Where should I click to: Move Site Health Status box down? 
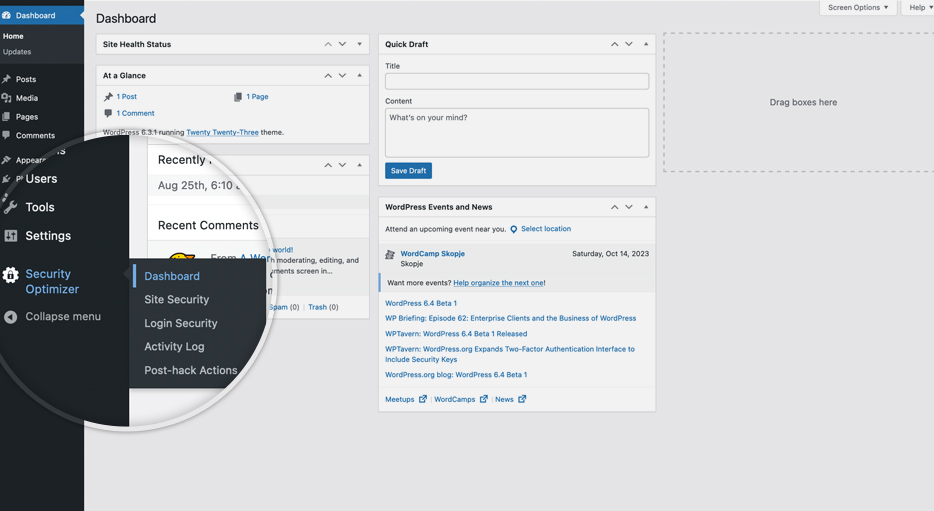click(x=343, y=44)
